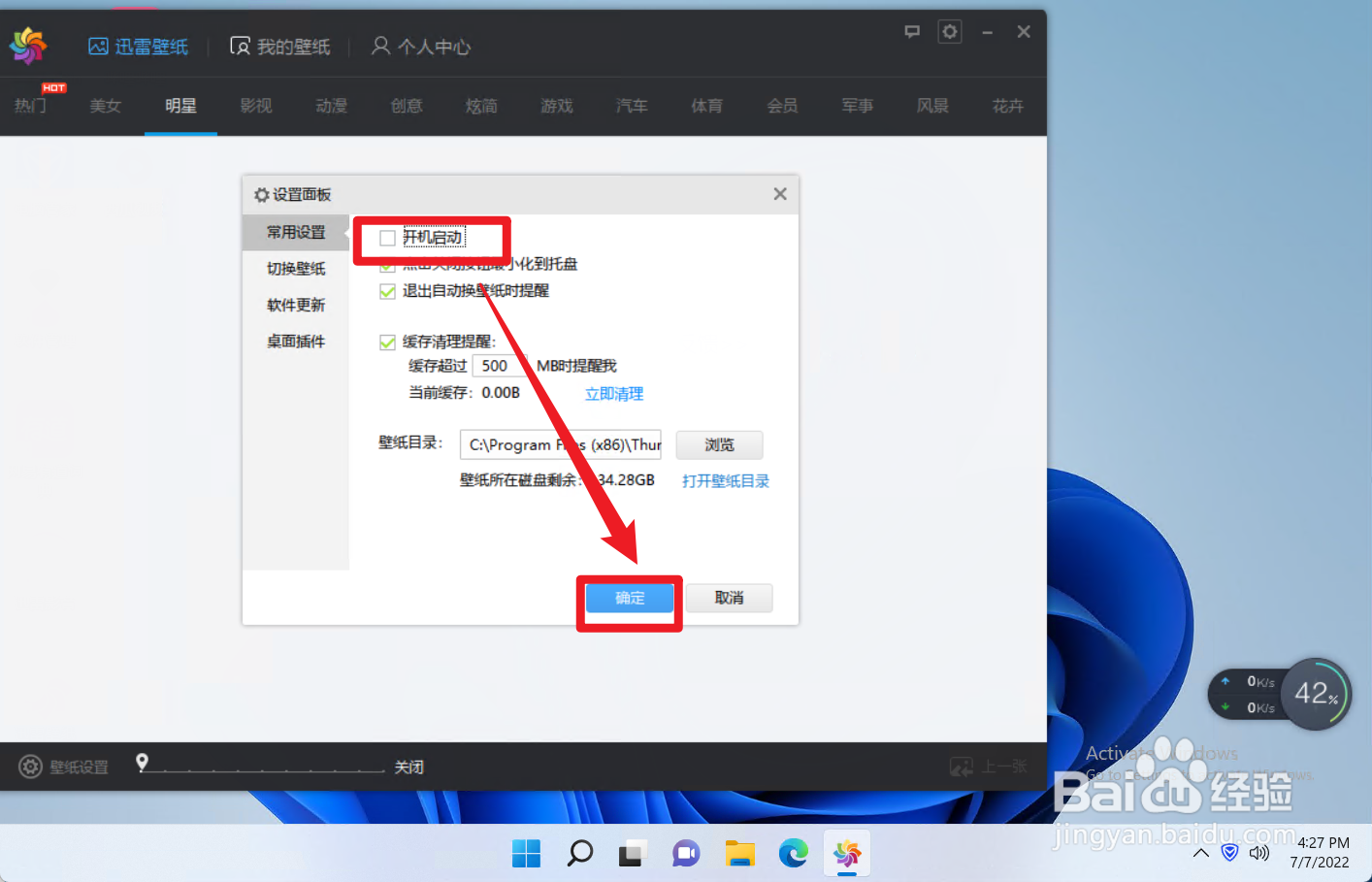Viewport: 1372px width, 882px height.
Task: Select the 体育 category
Action: (707, 106)
